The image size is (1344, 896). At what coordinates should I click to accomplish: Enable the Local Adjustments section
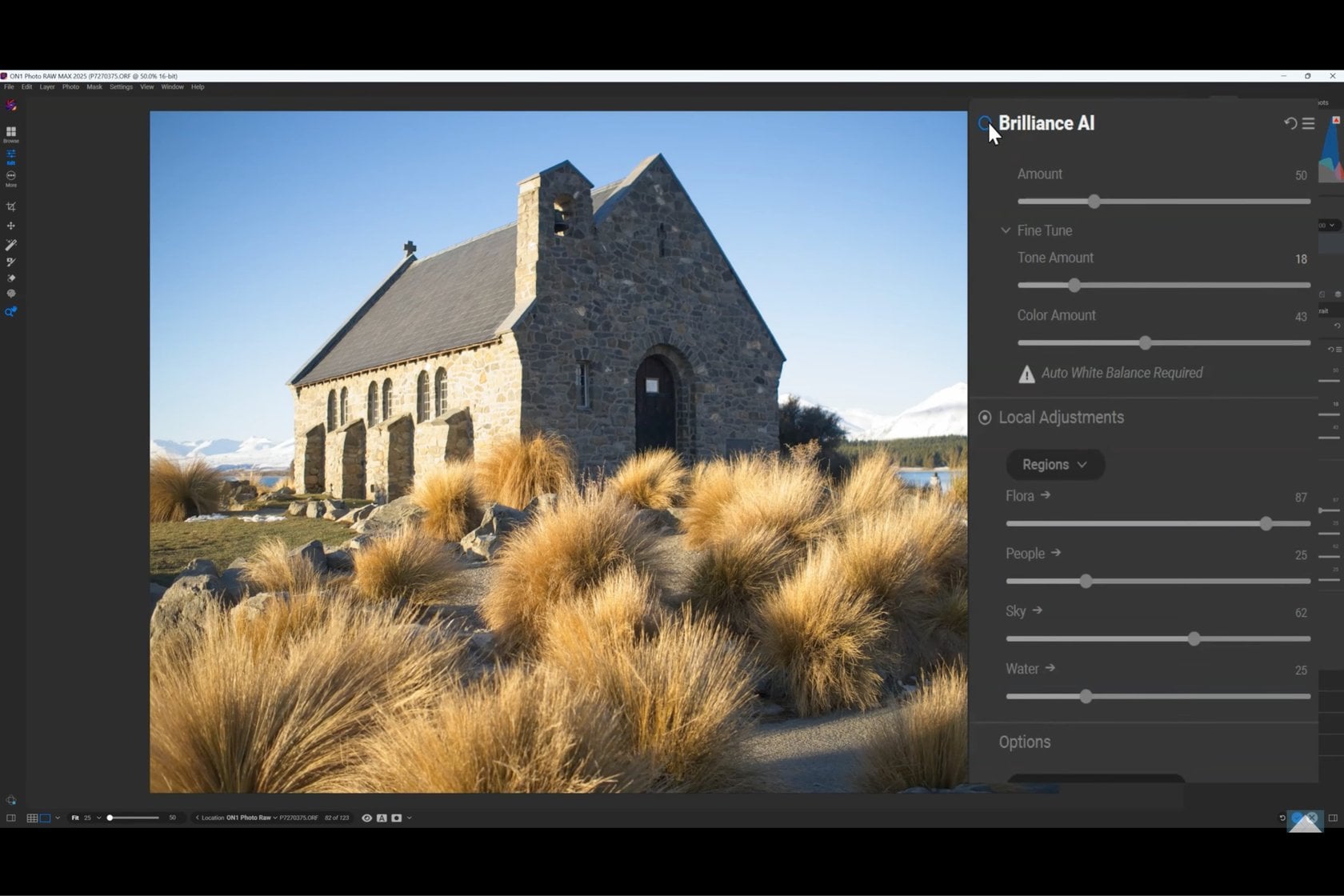pyautogui.click(x=984, y=417)
